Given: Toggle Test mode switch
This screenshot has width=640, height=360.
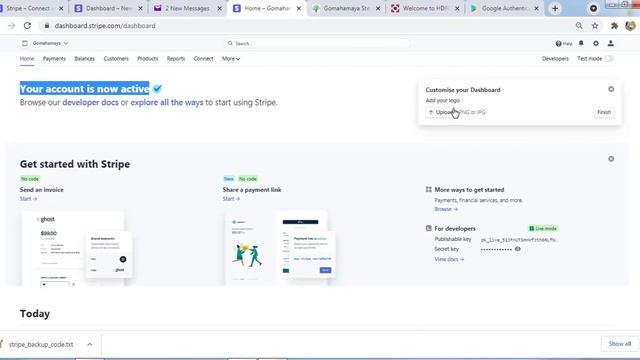Looking at the screenshot, I should (609, 59).
